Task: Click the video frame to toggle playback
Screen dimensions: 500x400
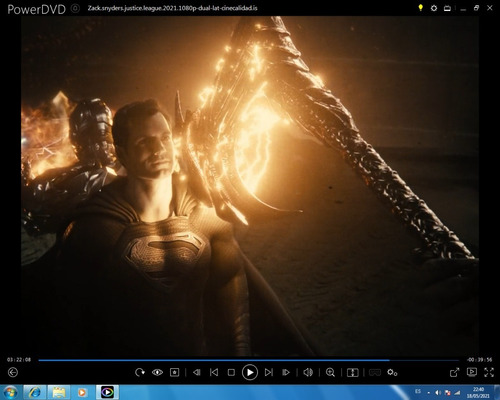Action: pyautogui.click(x=250, y=187)
